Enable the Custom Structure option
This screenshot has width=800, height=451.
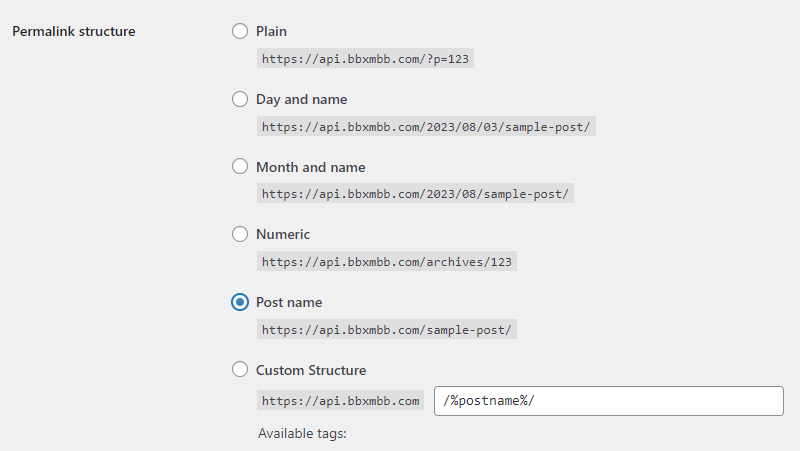(x=240, y=369)
